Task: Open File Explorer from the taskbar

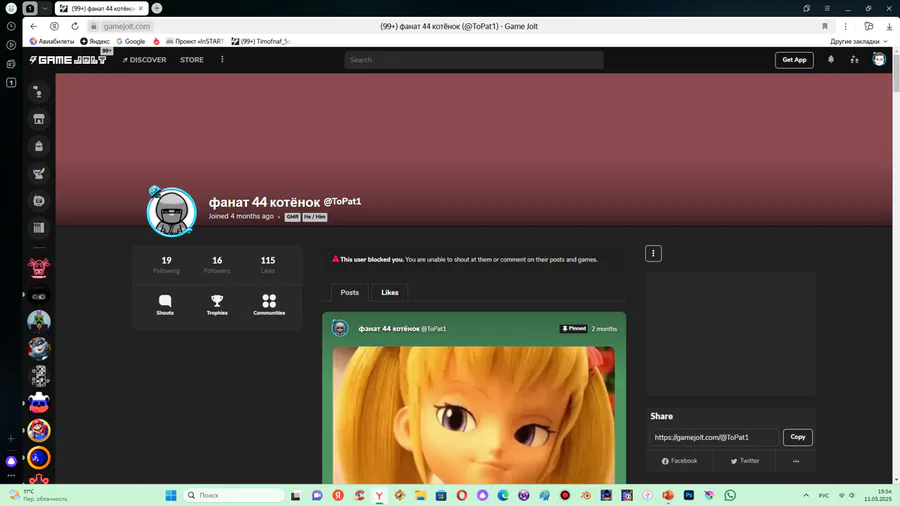Action: [420, 495]
